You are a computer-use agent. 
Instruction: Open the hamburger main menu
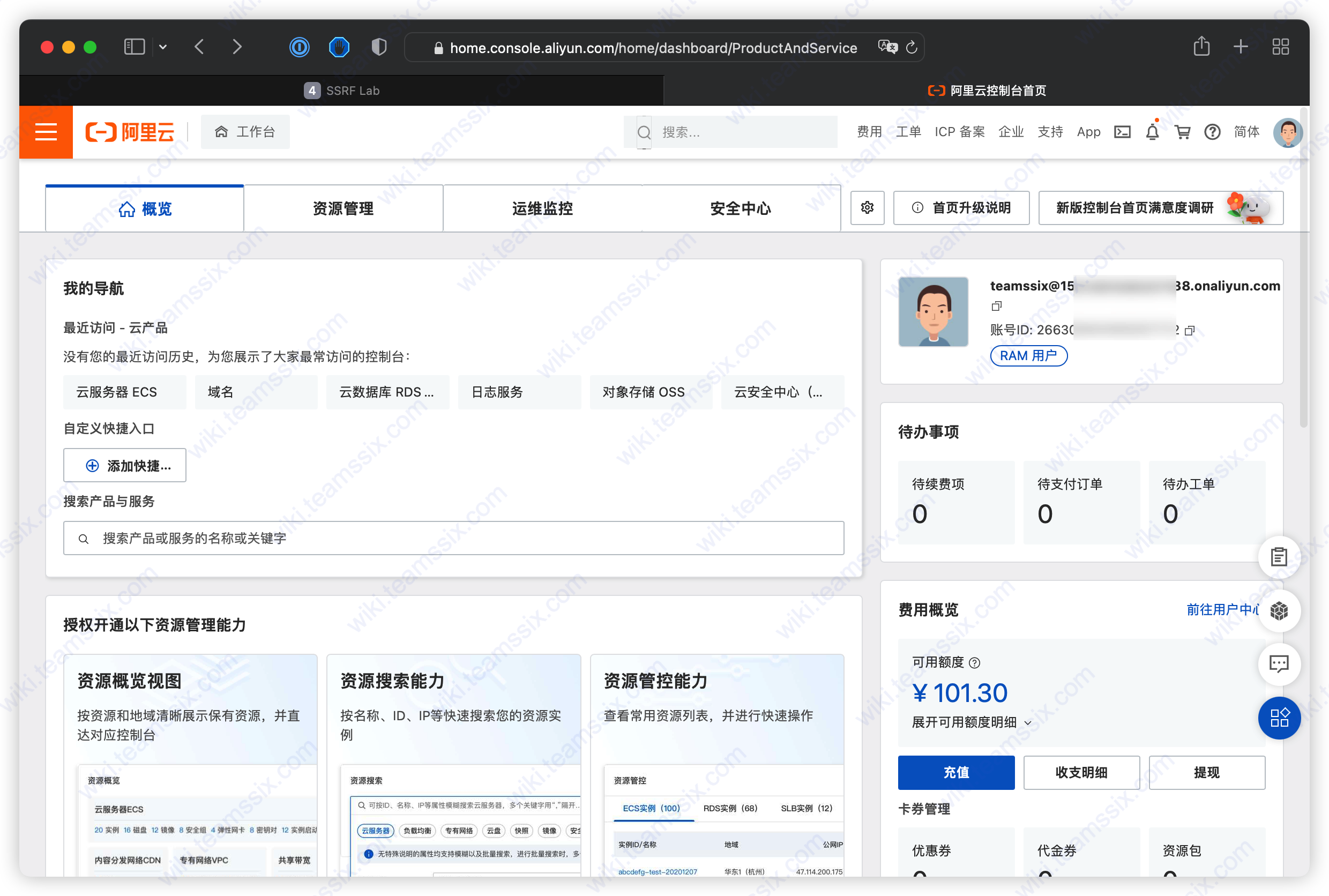point(46,132)
